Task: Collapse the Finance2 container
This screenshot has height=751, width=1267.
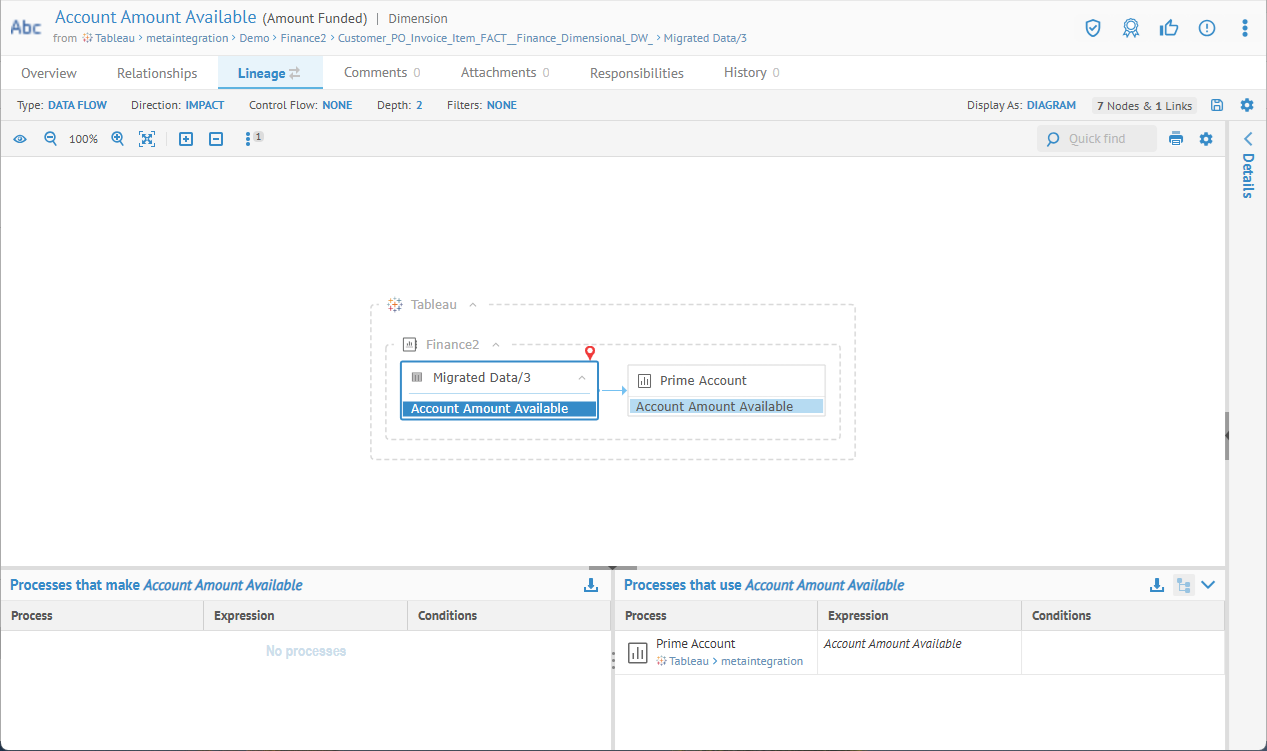Action: tap(495, 345)
